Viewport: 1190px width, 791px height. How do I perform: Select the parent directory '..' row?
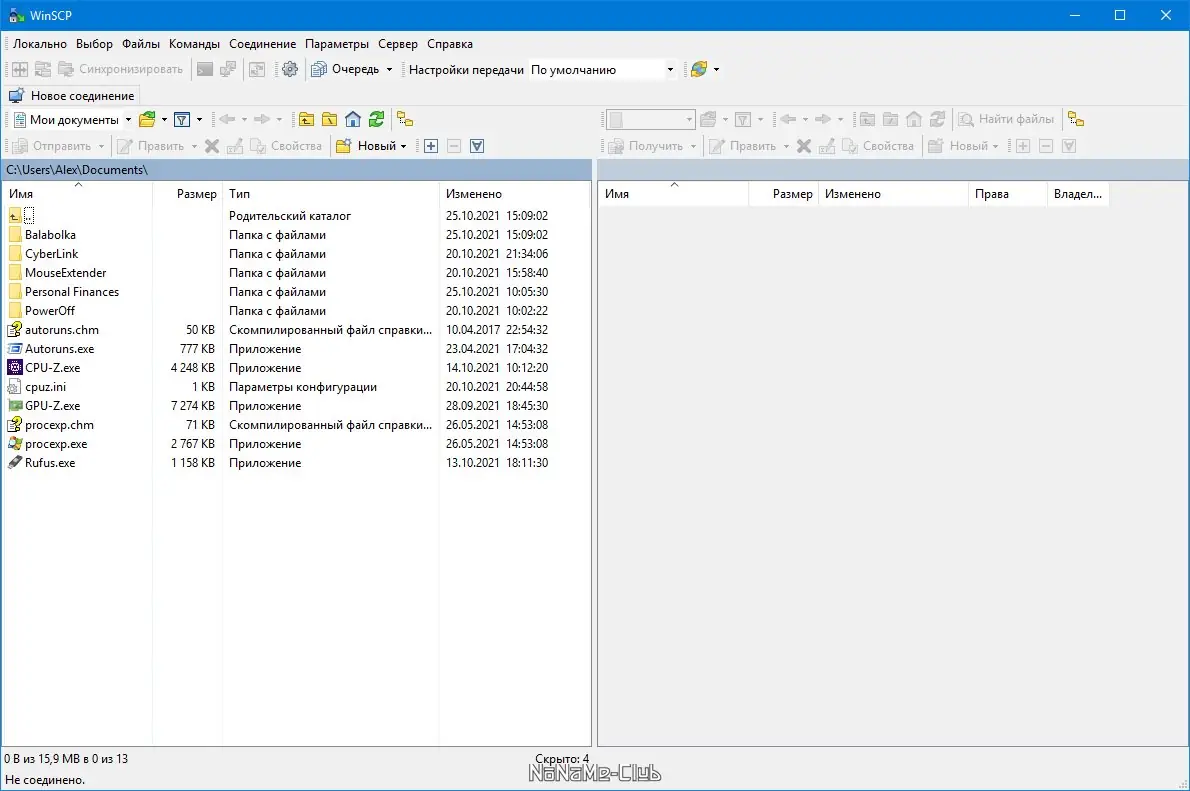coord(29,216)
